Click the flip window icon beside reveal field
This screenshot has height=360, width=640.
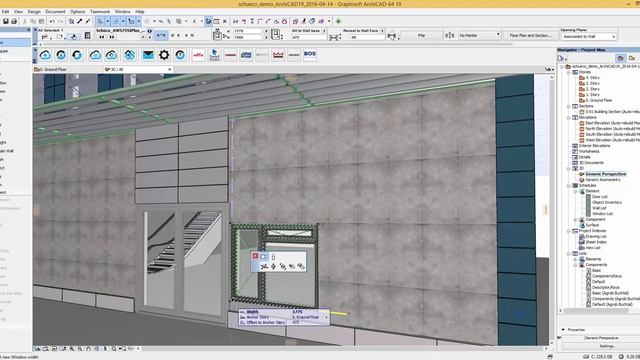[x=392, y=36]
